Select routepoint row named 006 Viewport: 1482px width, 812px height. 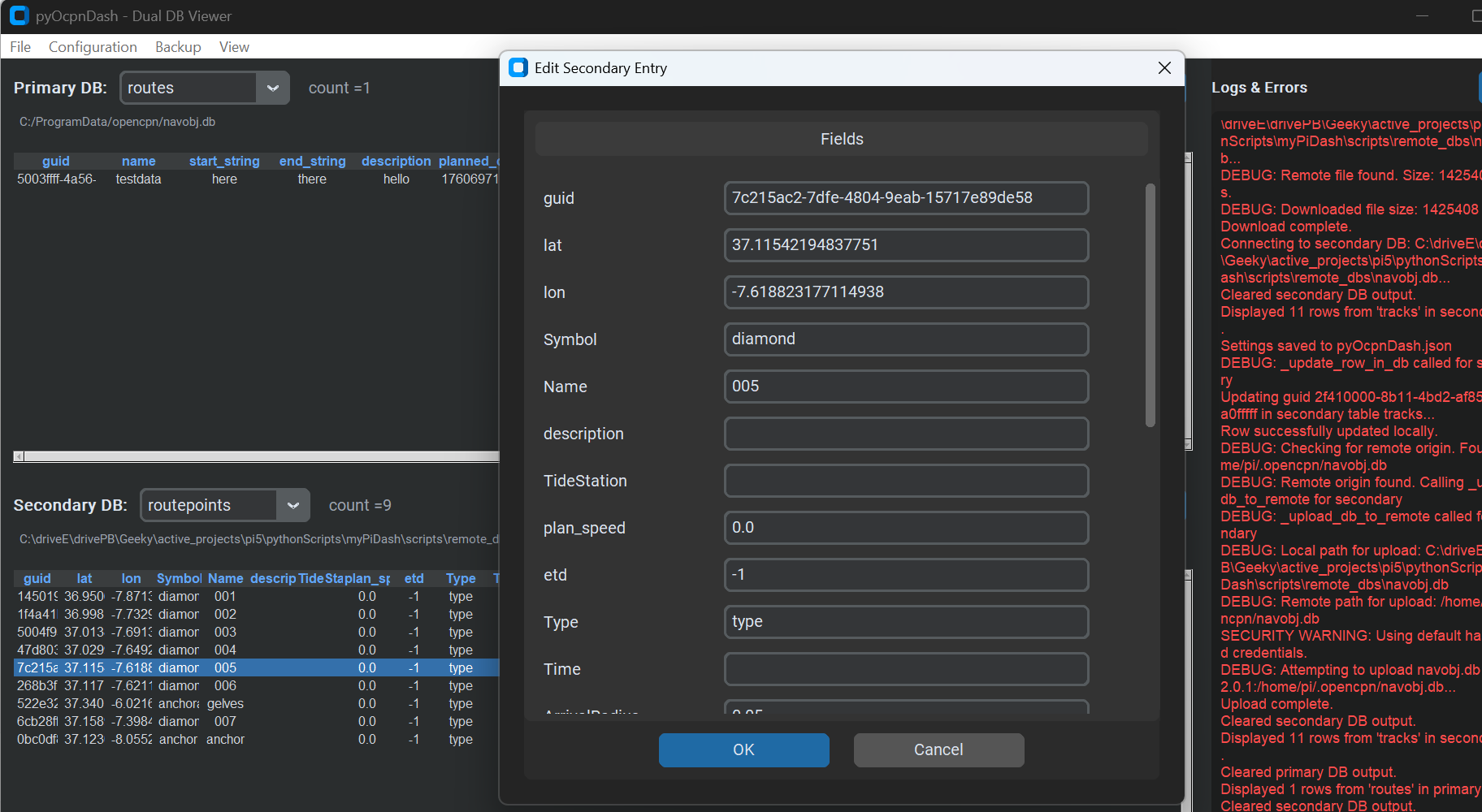pos(257,685)
